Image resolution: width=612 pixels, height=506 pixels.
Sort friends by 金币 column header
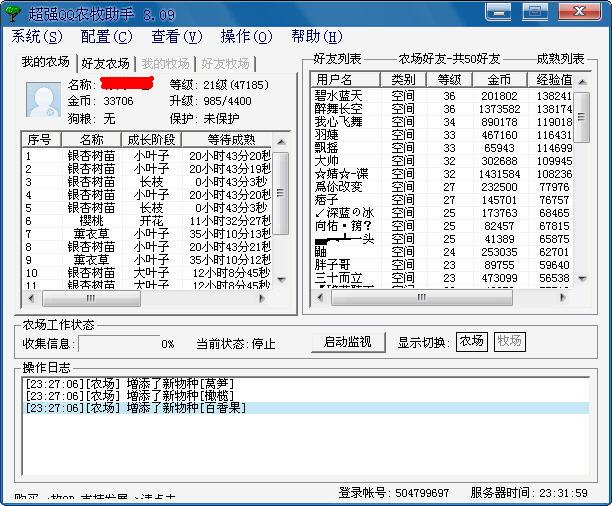point(499,80)
